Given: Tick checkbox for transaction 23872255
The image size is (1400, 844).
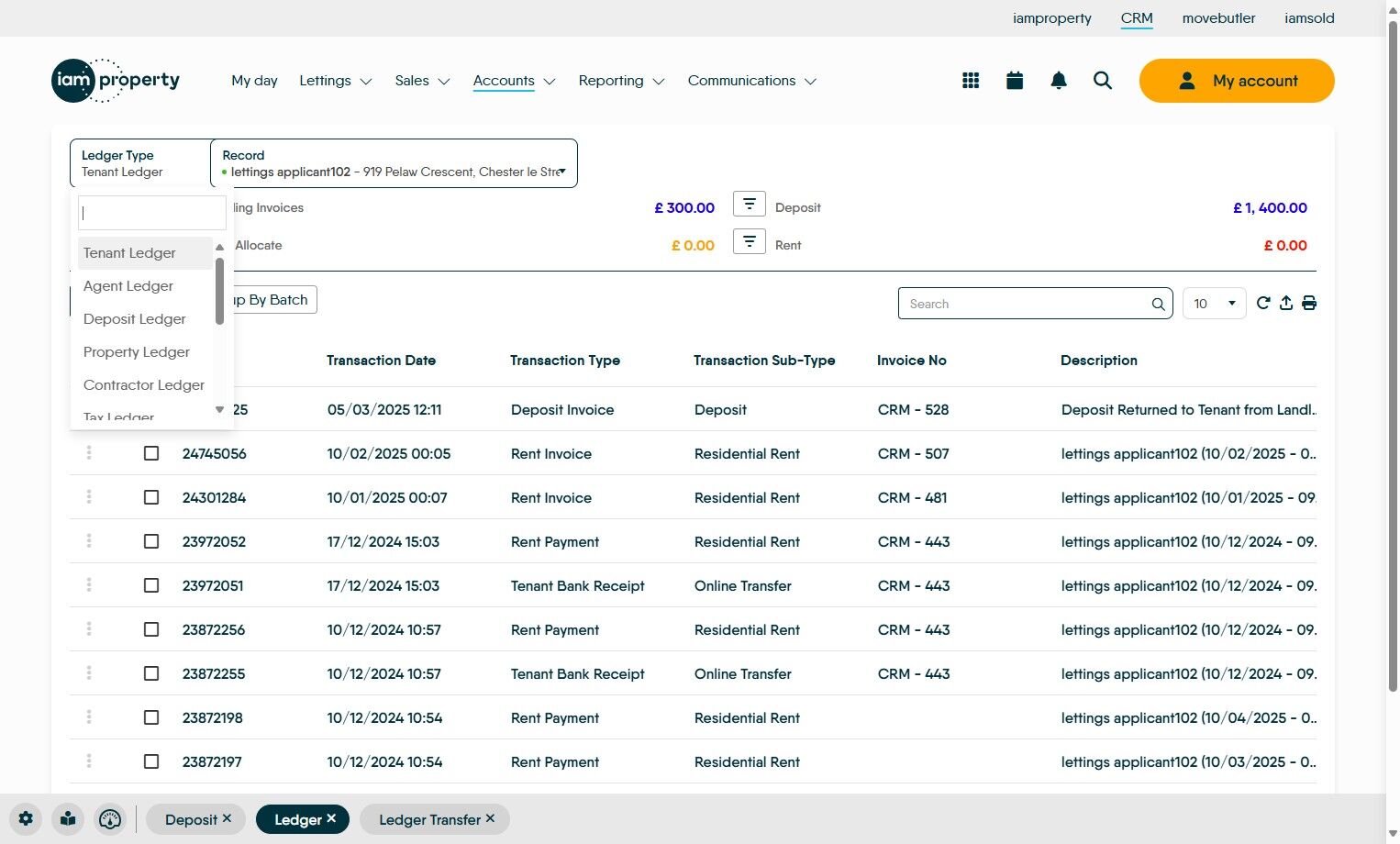Looking at the screenshot, I should point(151,673).
